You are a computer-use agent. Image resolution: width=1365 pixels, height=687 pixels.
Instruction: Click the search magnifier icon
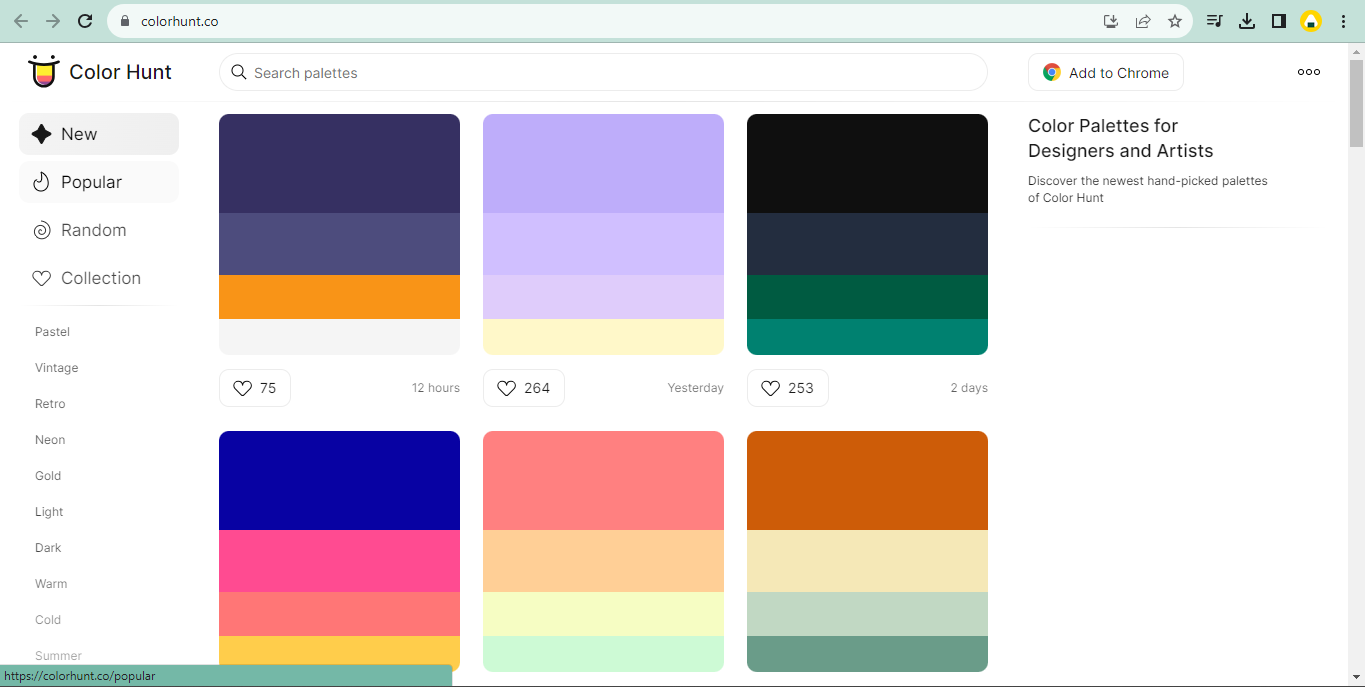point(239,72)
